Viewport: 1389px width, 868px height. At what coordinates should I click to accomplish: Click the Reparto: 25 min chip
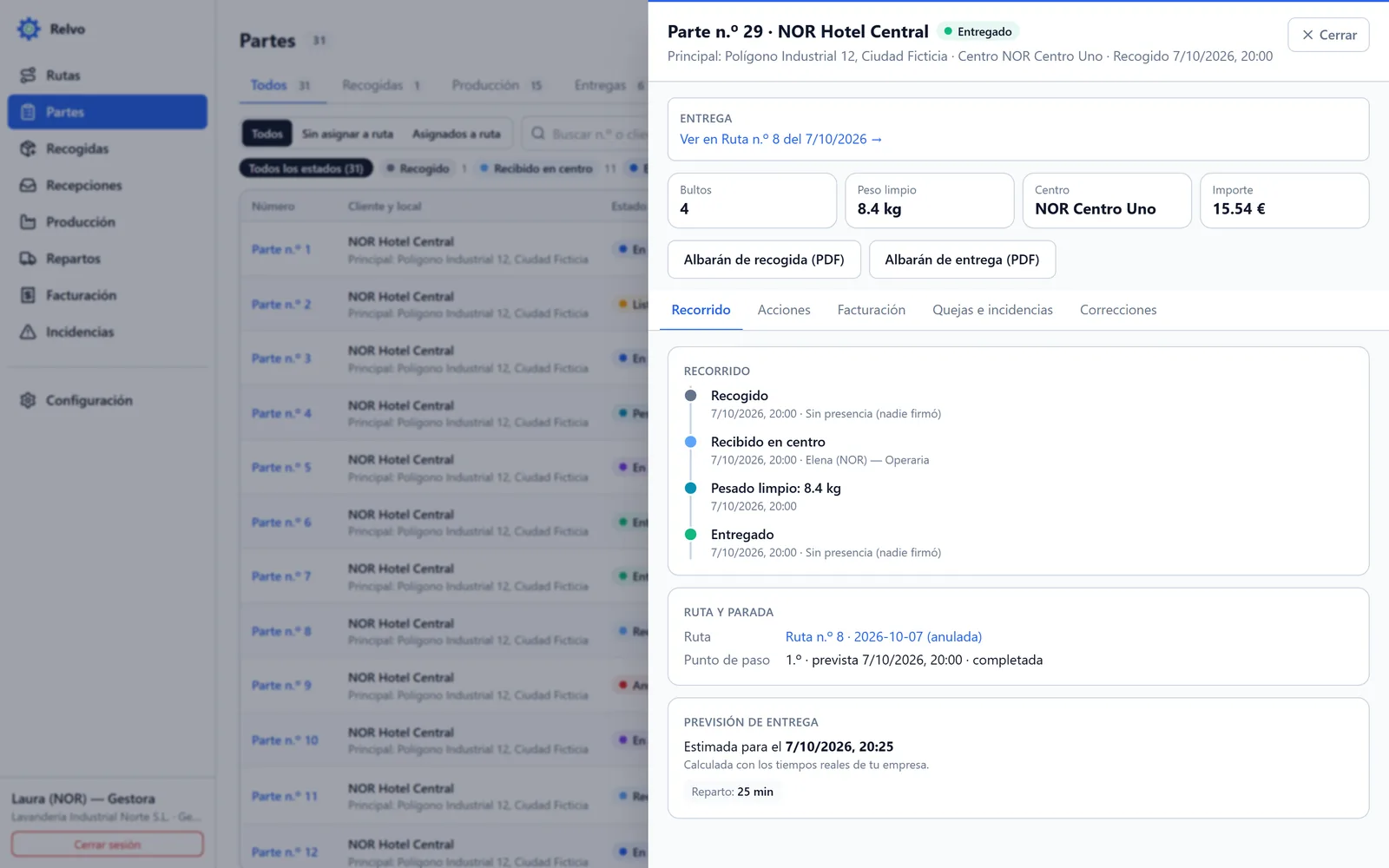[732, 792]
